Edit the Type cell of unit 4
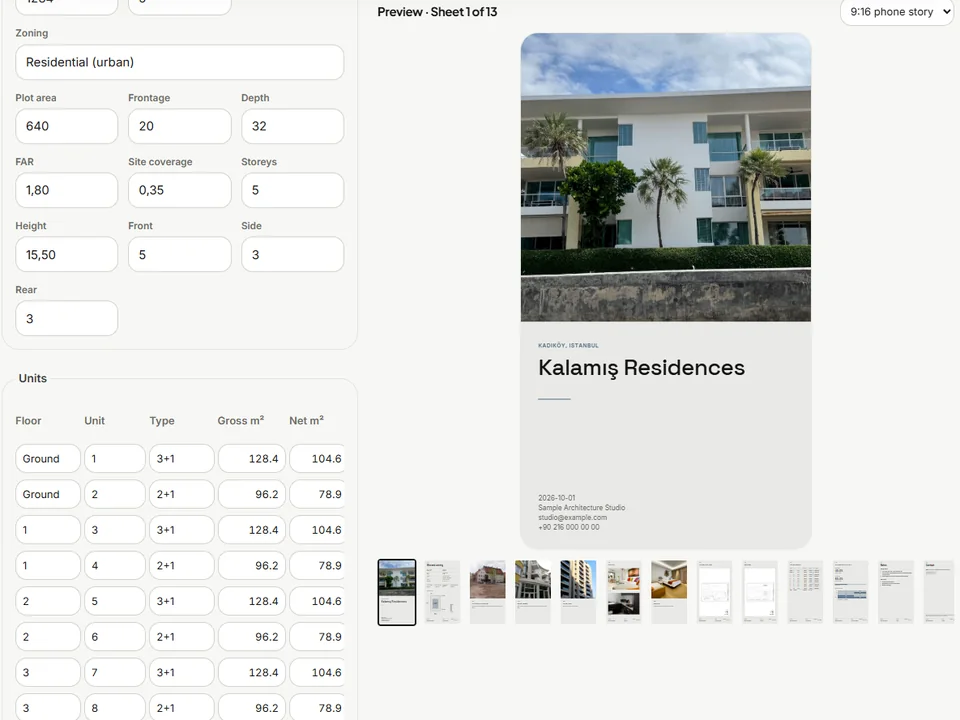The width and height of the screenshot is (960, 720). point(182,565)
